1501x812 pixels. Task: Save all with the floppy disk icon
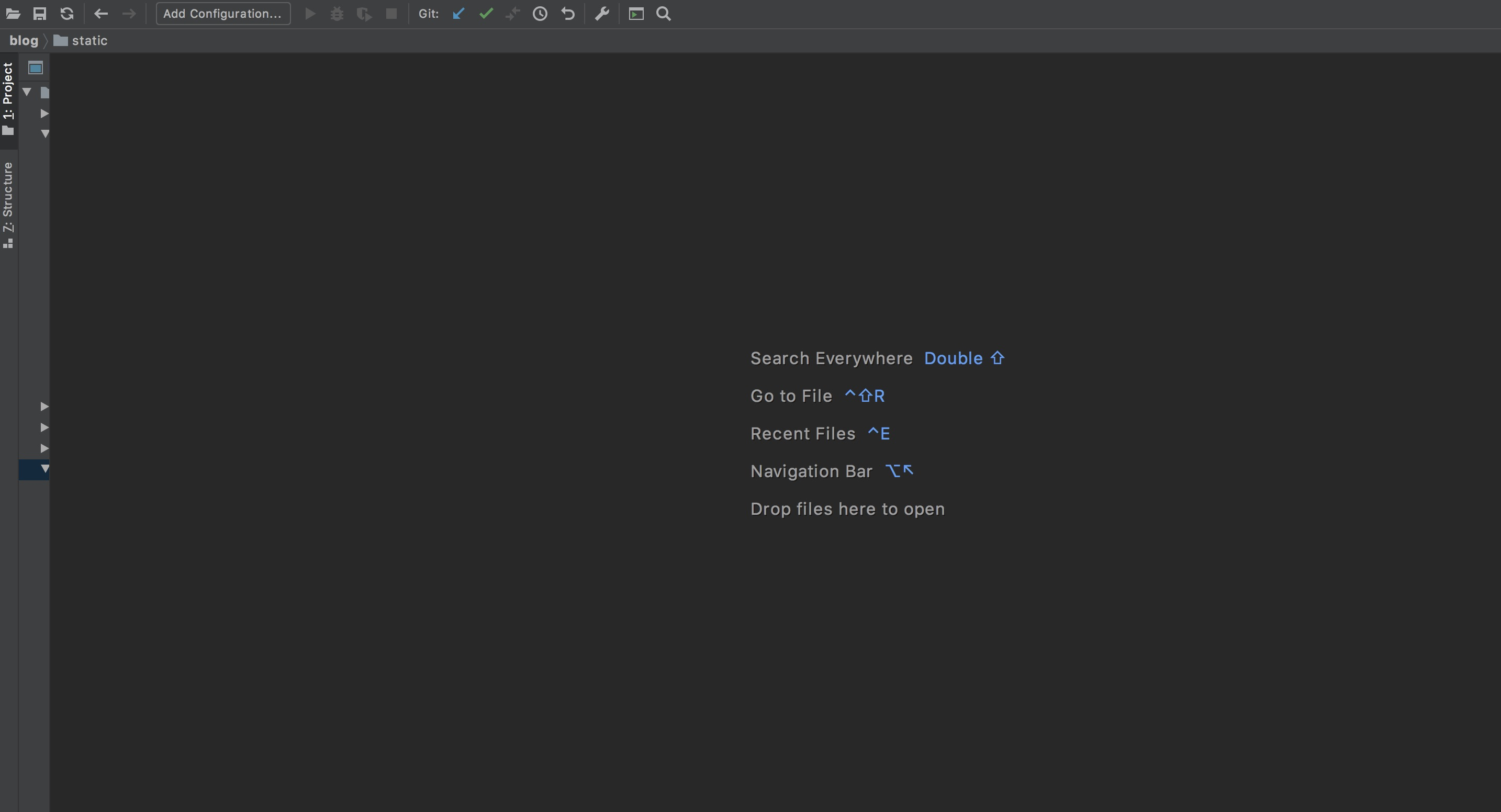(40, 14)
